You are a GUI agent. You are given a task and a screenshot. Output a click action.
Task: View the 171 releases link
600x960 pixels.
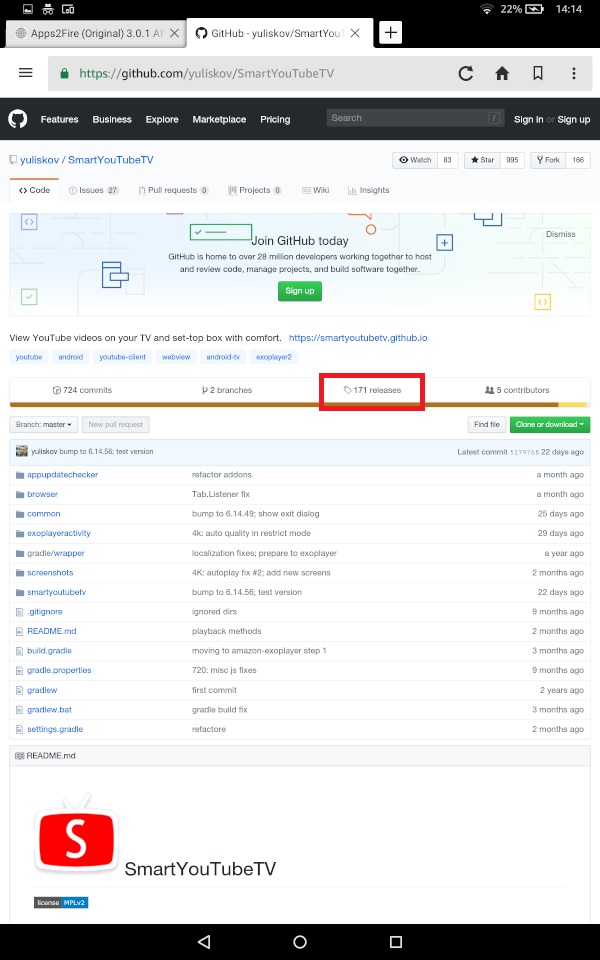pyautogui.click(x=372, y=390)
